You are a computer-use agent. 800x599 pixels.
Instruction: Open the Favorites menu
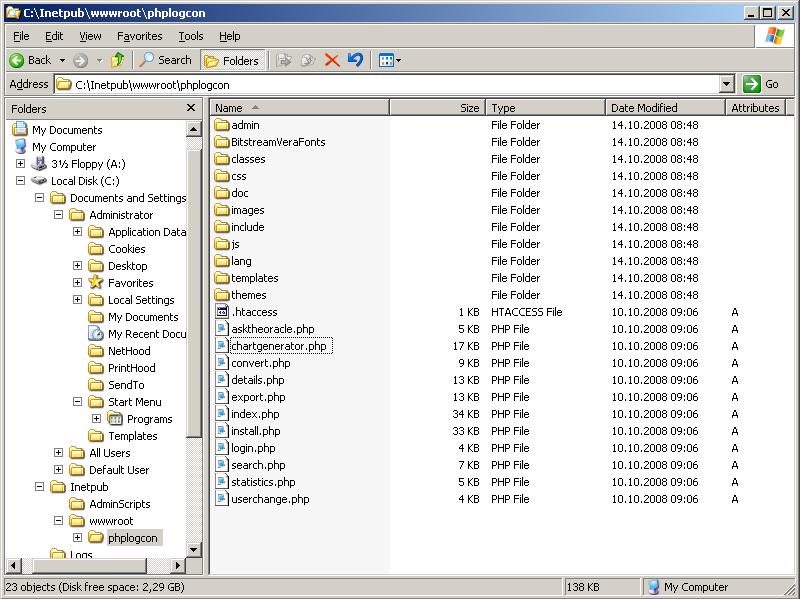(139, 36)
